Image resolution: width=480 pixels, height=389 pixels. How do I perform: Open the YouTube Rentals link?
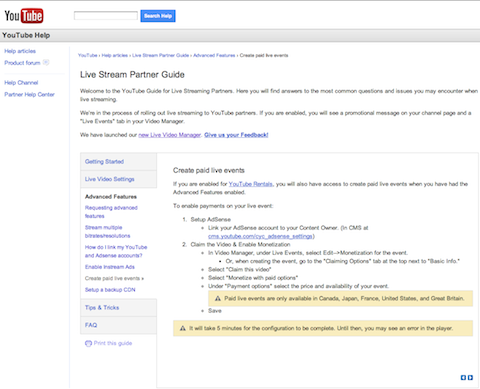tap(251, 184)
